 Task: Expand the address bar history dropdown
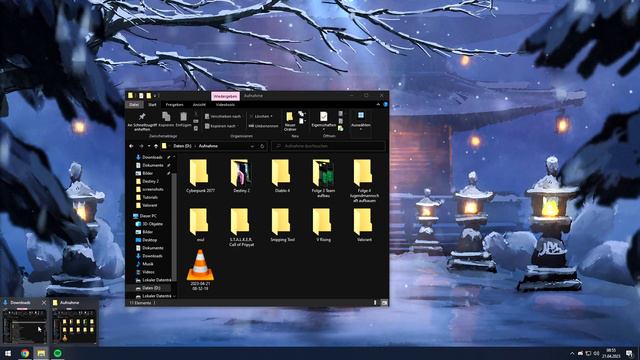pyautogui.click(x=252, y=146)
